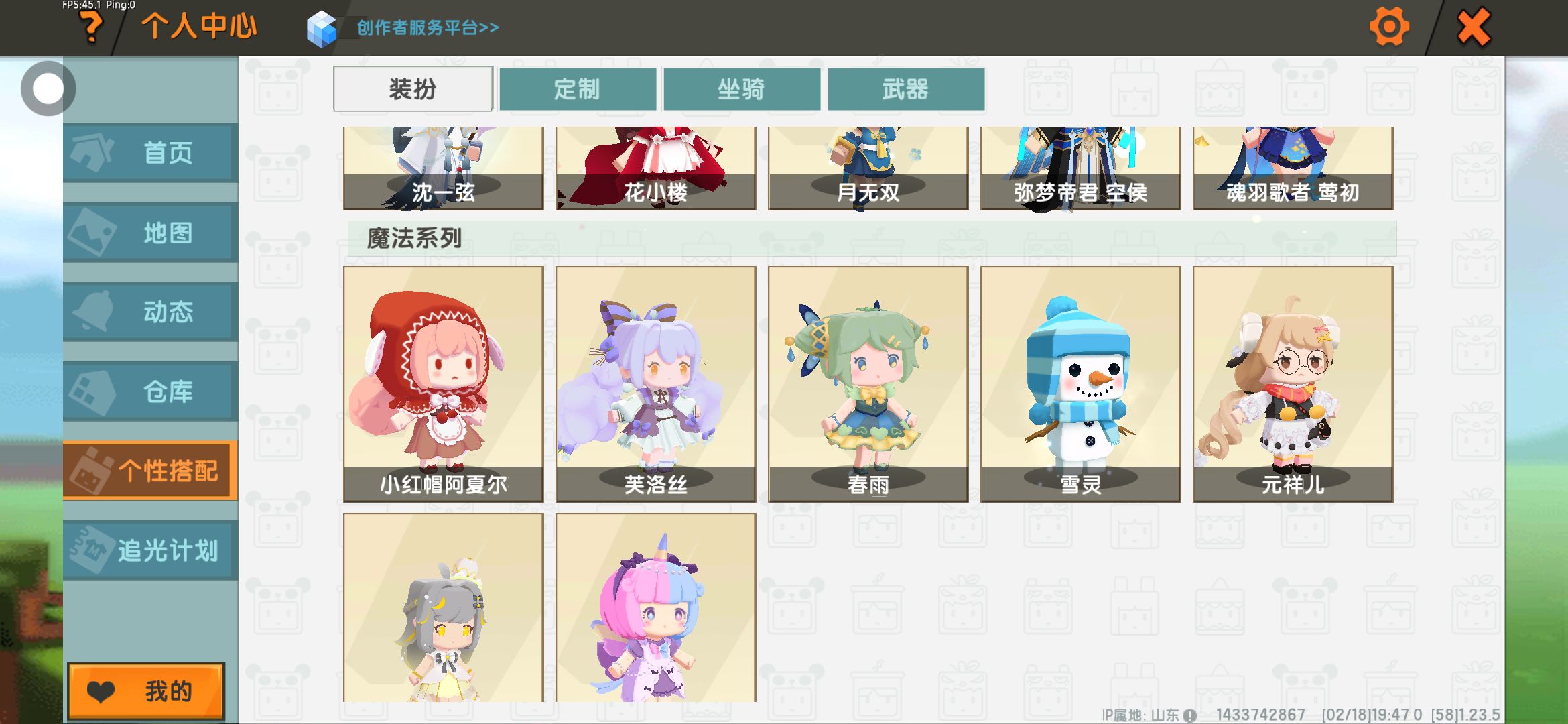
Task: Select the 雪灵 snowman skin
Action: pyautogui.click(x=1081, y=384)
